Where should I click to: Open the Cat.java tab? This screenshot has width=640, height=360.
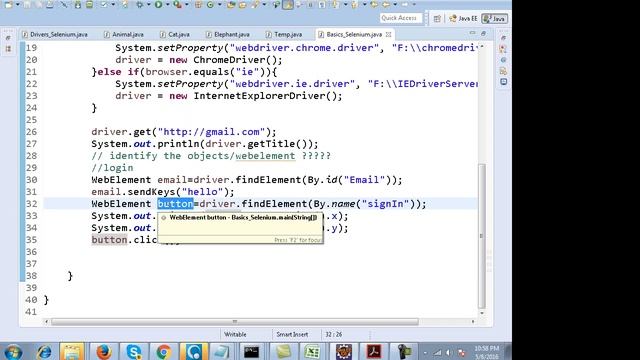click(x=175, y=34)
